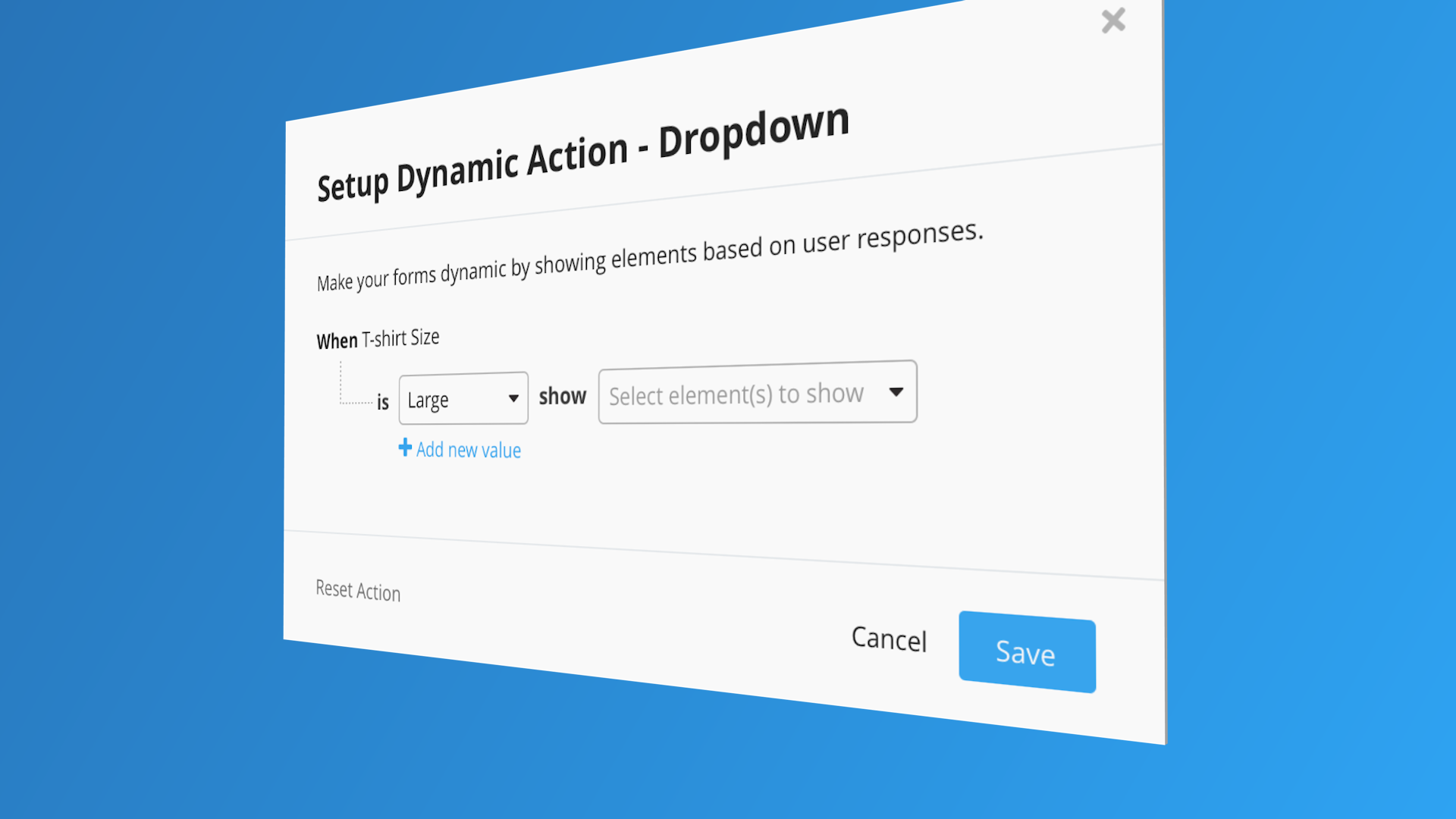Save the dynamic action
Image resolution: width=1456 pixels, height=819 pixels.
click(x=1027, y=652)
